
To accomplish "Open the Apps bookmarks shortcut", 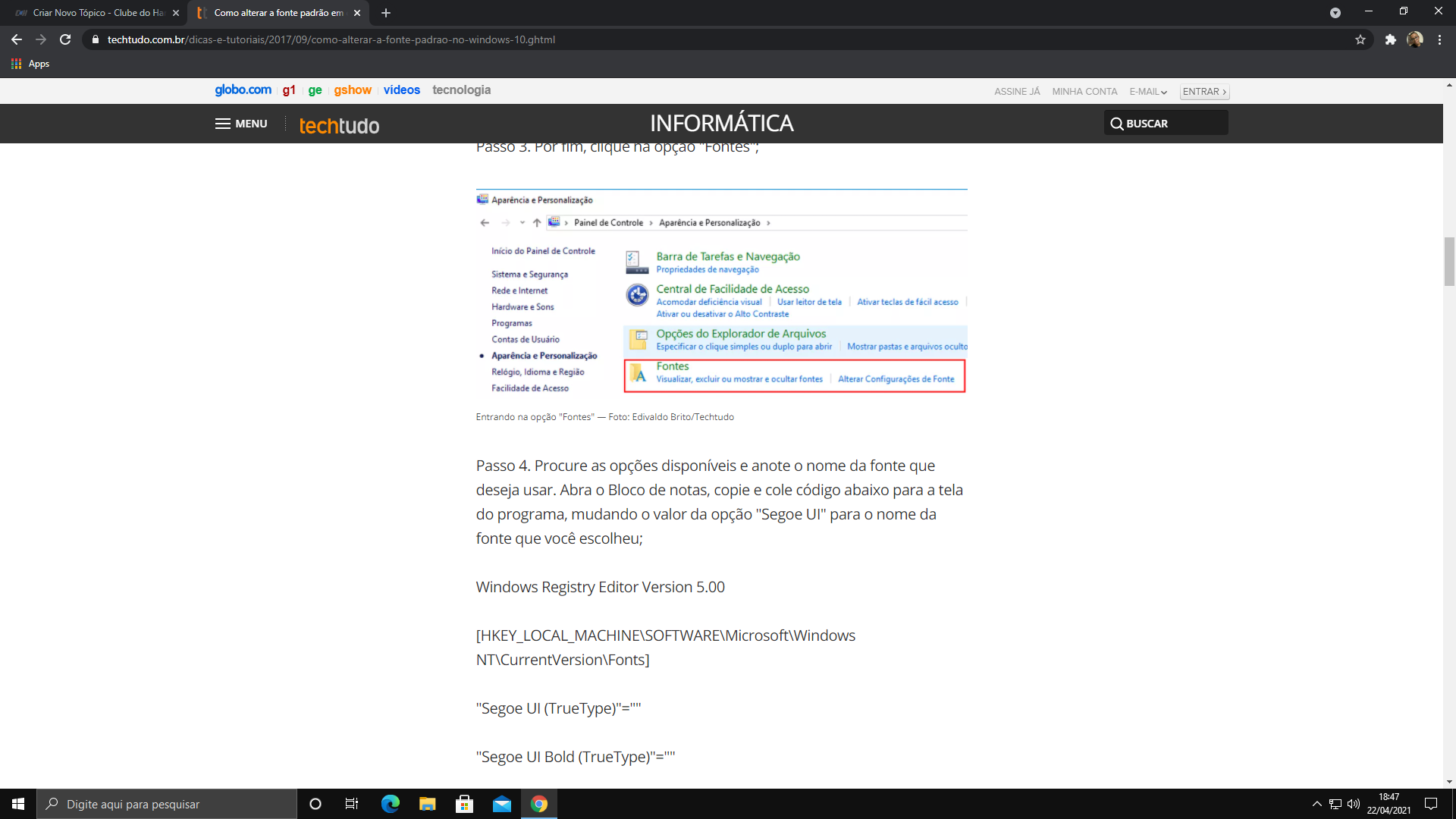I will (x=30, y=64).
